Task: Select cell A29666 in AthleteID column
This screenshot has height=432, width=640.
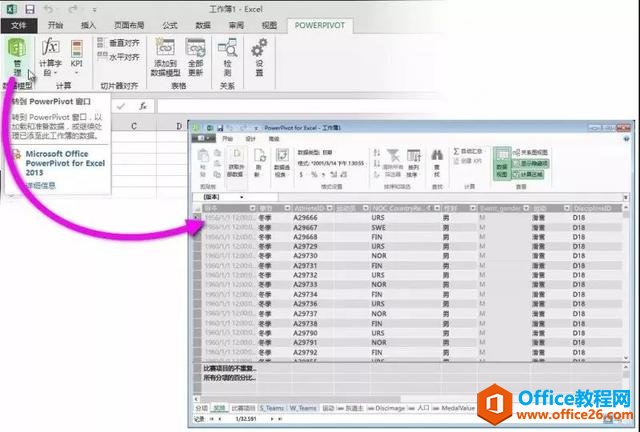Action: 305,218
